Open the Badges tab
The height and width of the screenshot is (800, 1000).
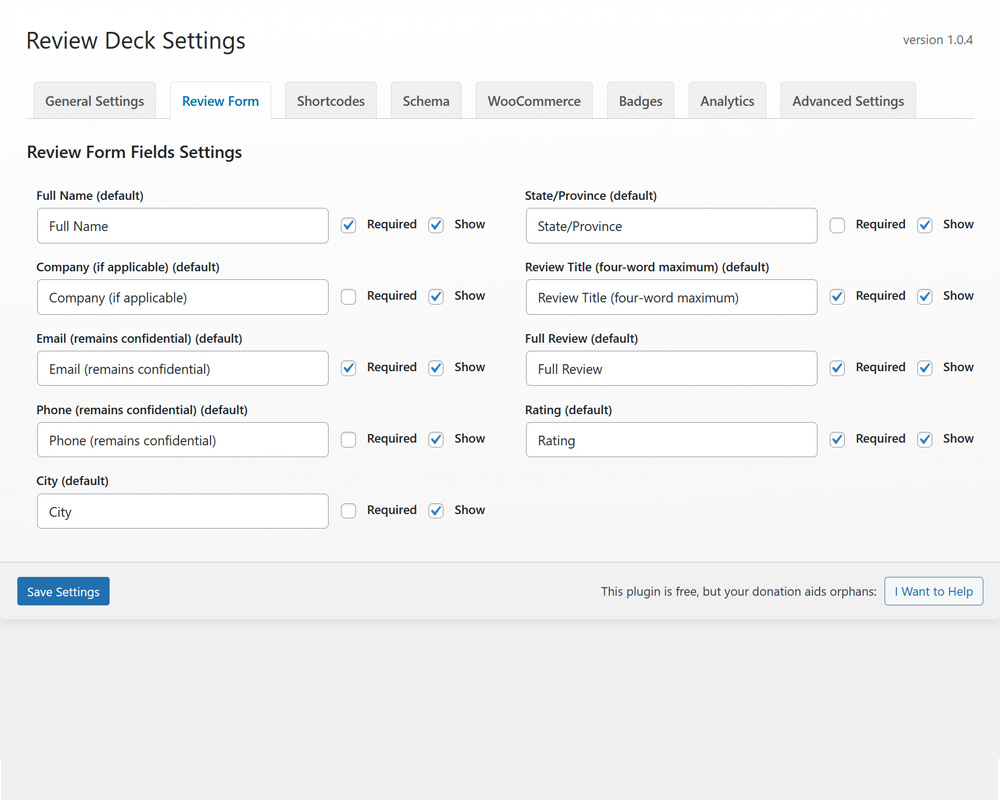click(x=640, y=100)
